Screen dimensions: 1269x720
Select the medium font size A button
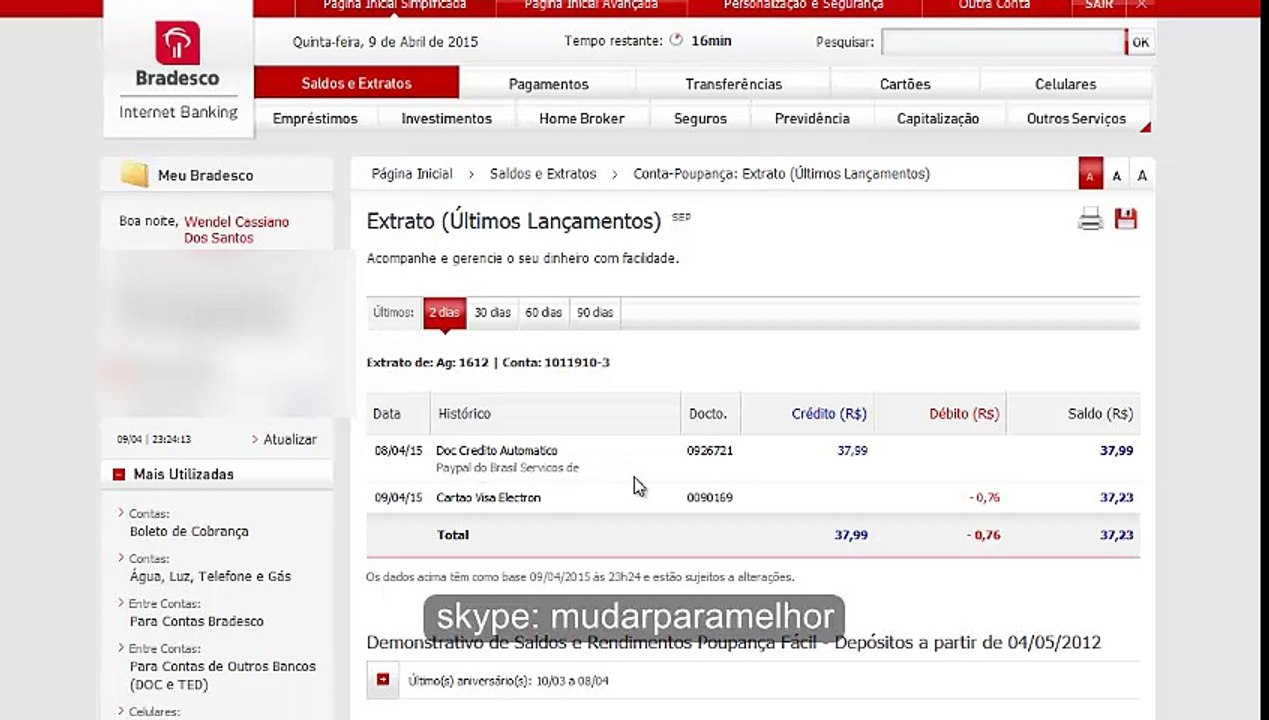pos(1116,176)
